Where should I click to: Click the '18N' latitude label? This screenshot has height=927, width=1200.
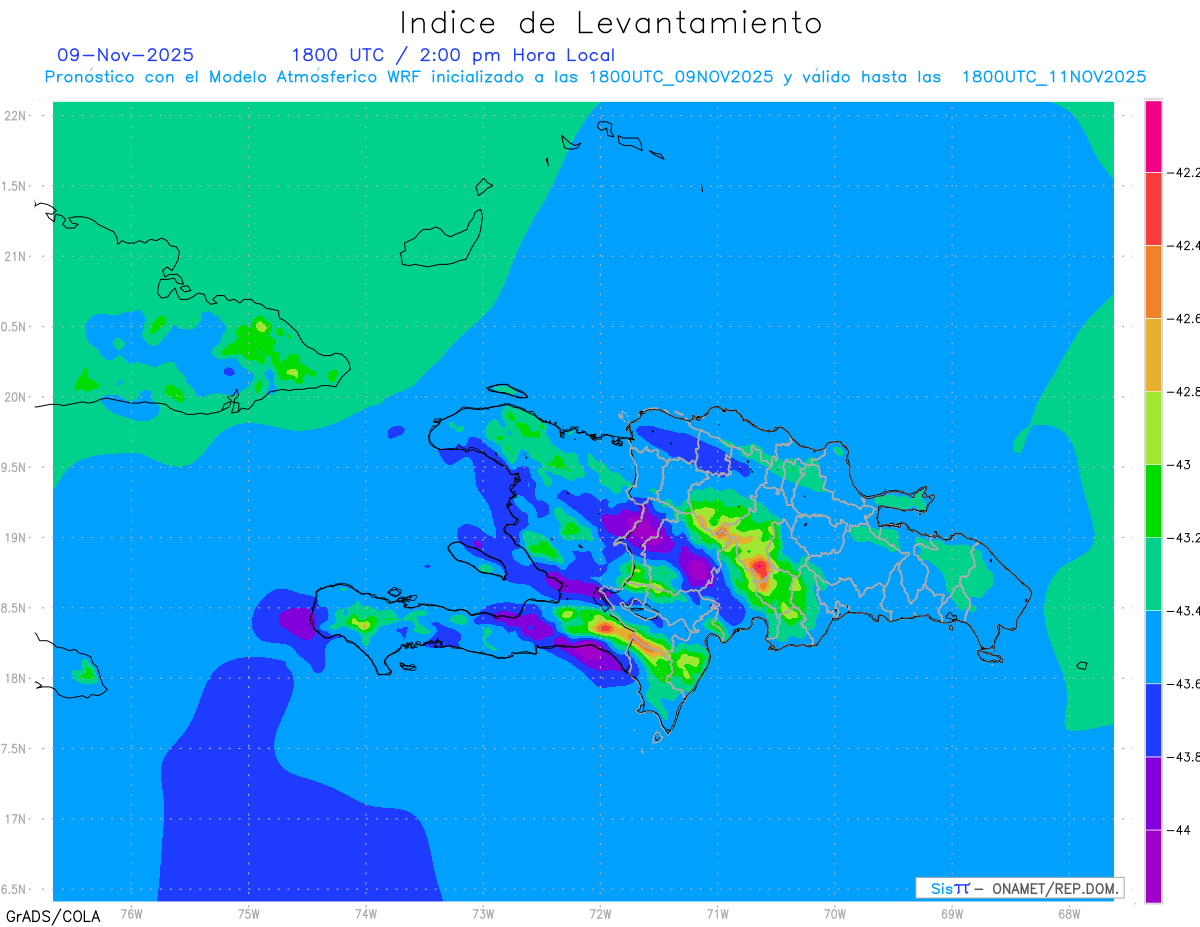(15, 678)
